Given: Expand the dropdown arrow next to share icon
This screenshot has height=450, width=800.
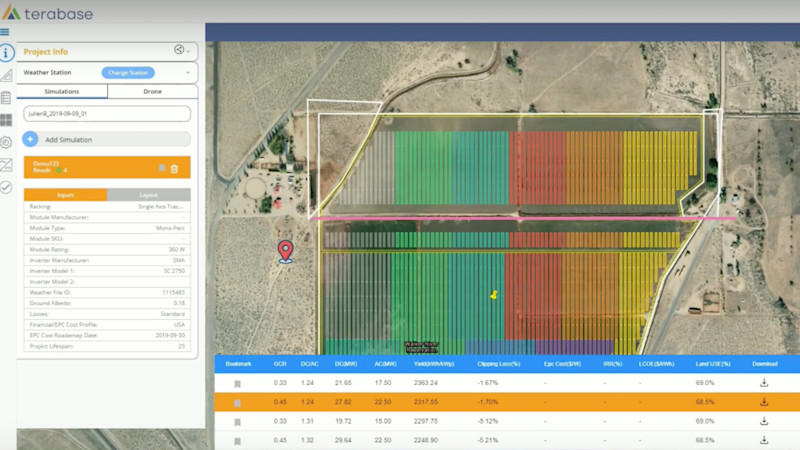Looking at the screenshot, I should click(188, 51).
